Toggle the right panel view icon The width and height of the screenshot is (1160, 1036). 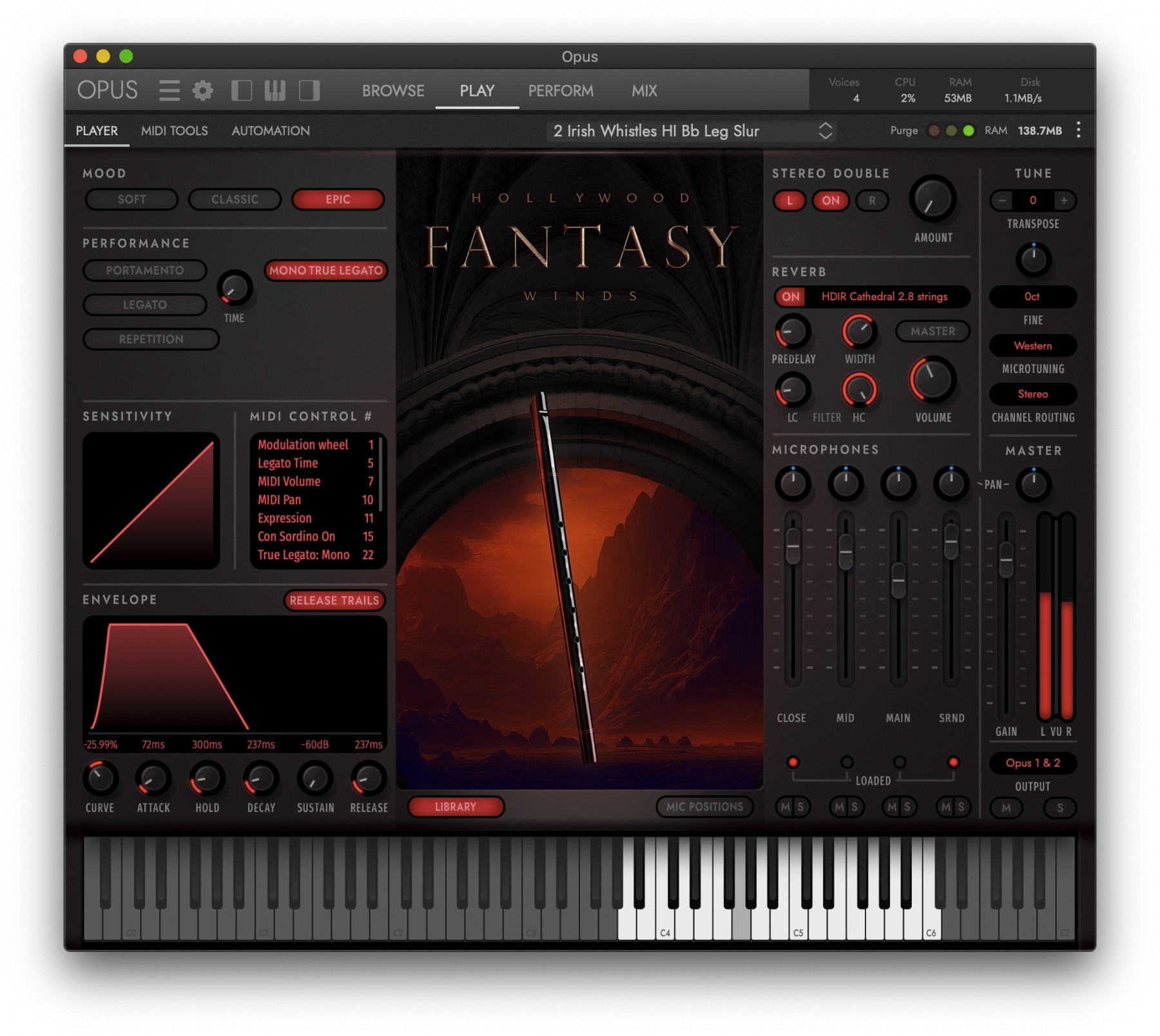pos(309,90)
